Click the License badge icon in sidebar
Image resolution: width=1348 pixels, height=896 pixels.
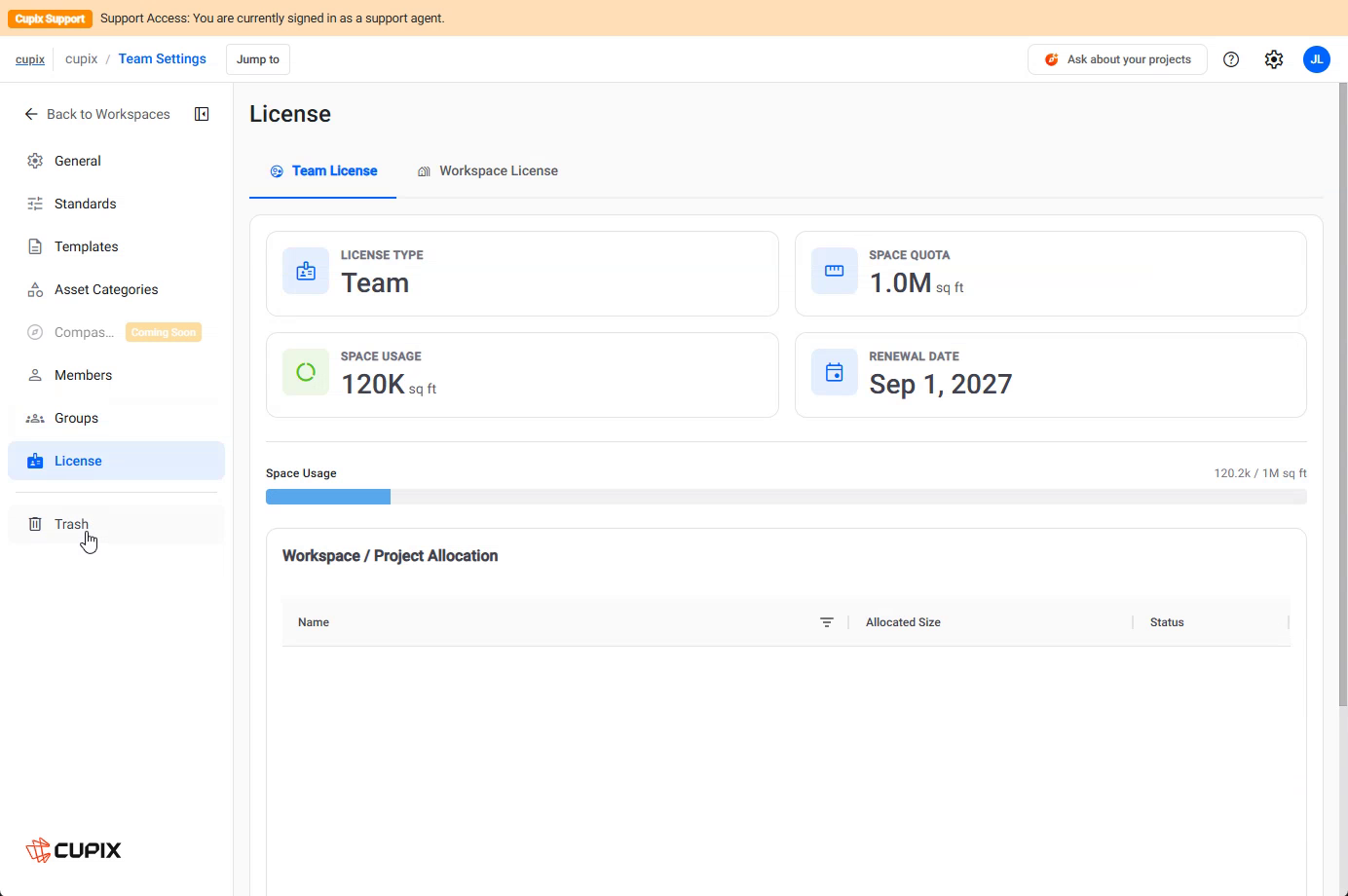[x=35, y=461]
